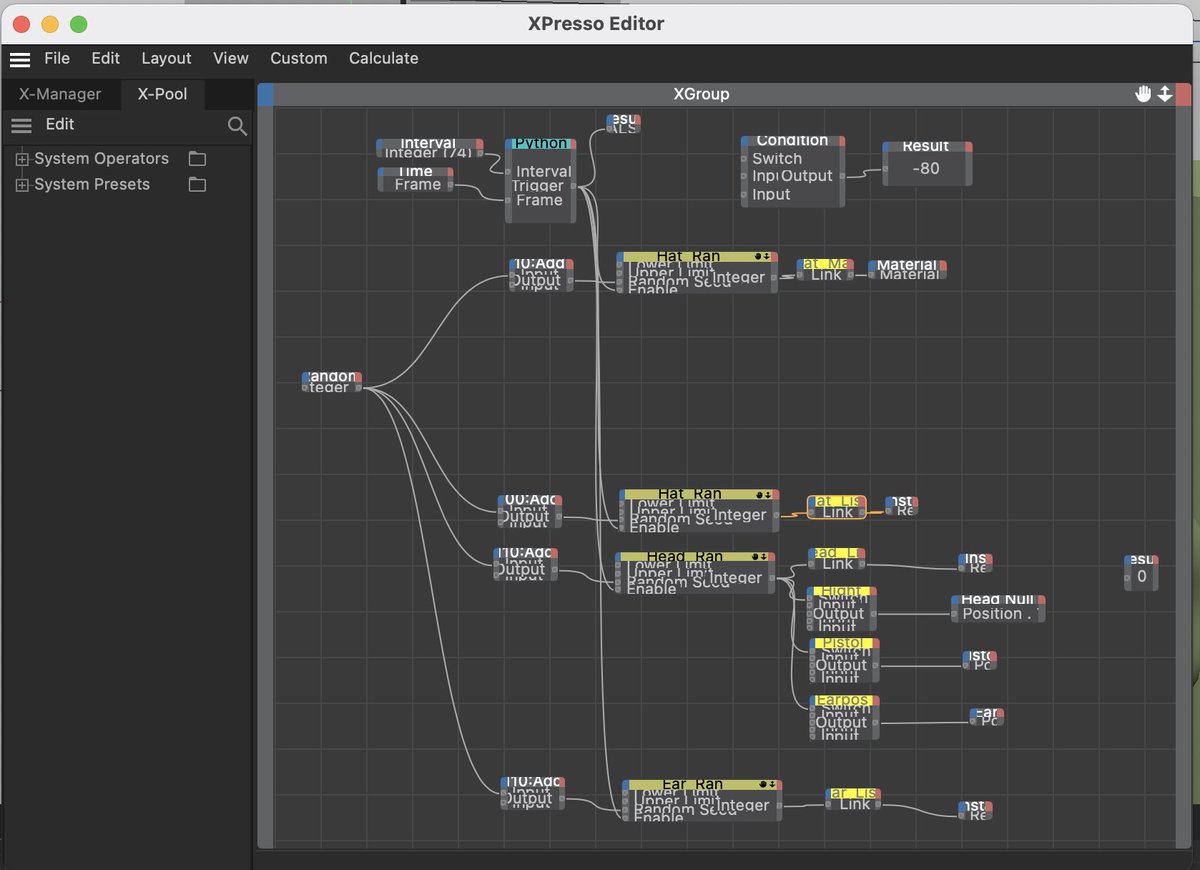Open the X-Pool hamburger menu beside Edit

pos(21,125)
